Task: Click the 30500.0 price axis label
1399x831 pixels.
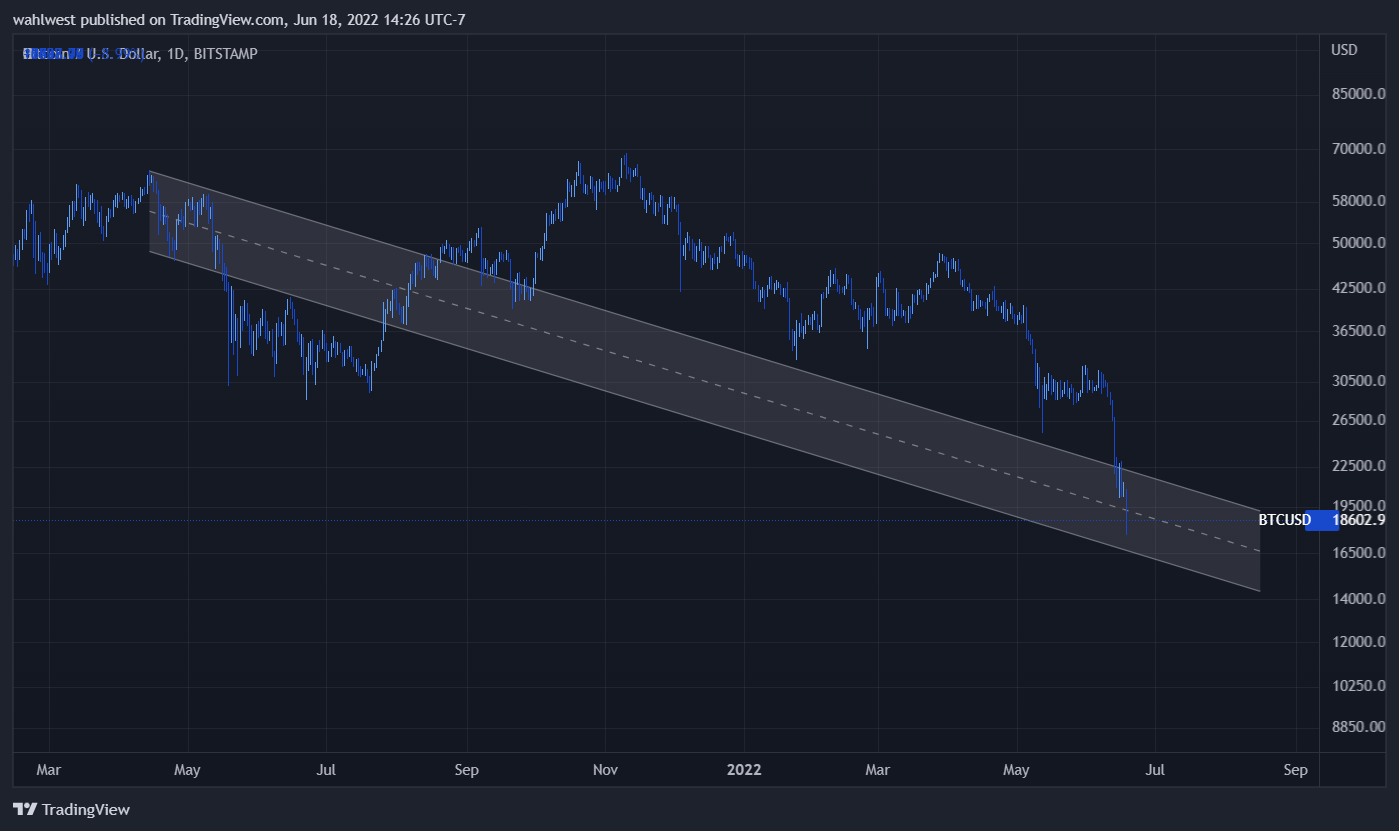Action: click(1360, 381)
